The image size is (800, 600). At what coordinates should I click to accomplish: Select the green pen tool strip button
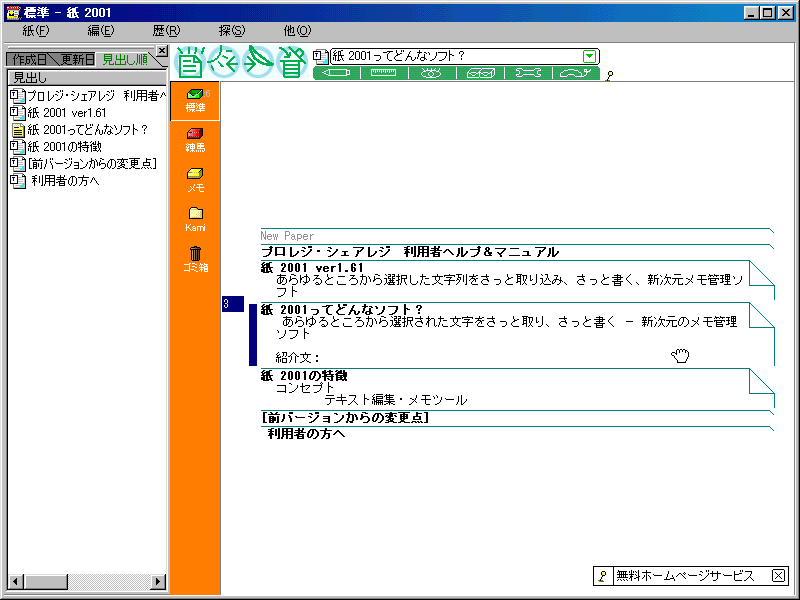tap(336, 73)
